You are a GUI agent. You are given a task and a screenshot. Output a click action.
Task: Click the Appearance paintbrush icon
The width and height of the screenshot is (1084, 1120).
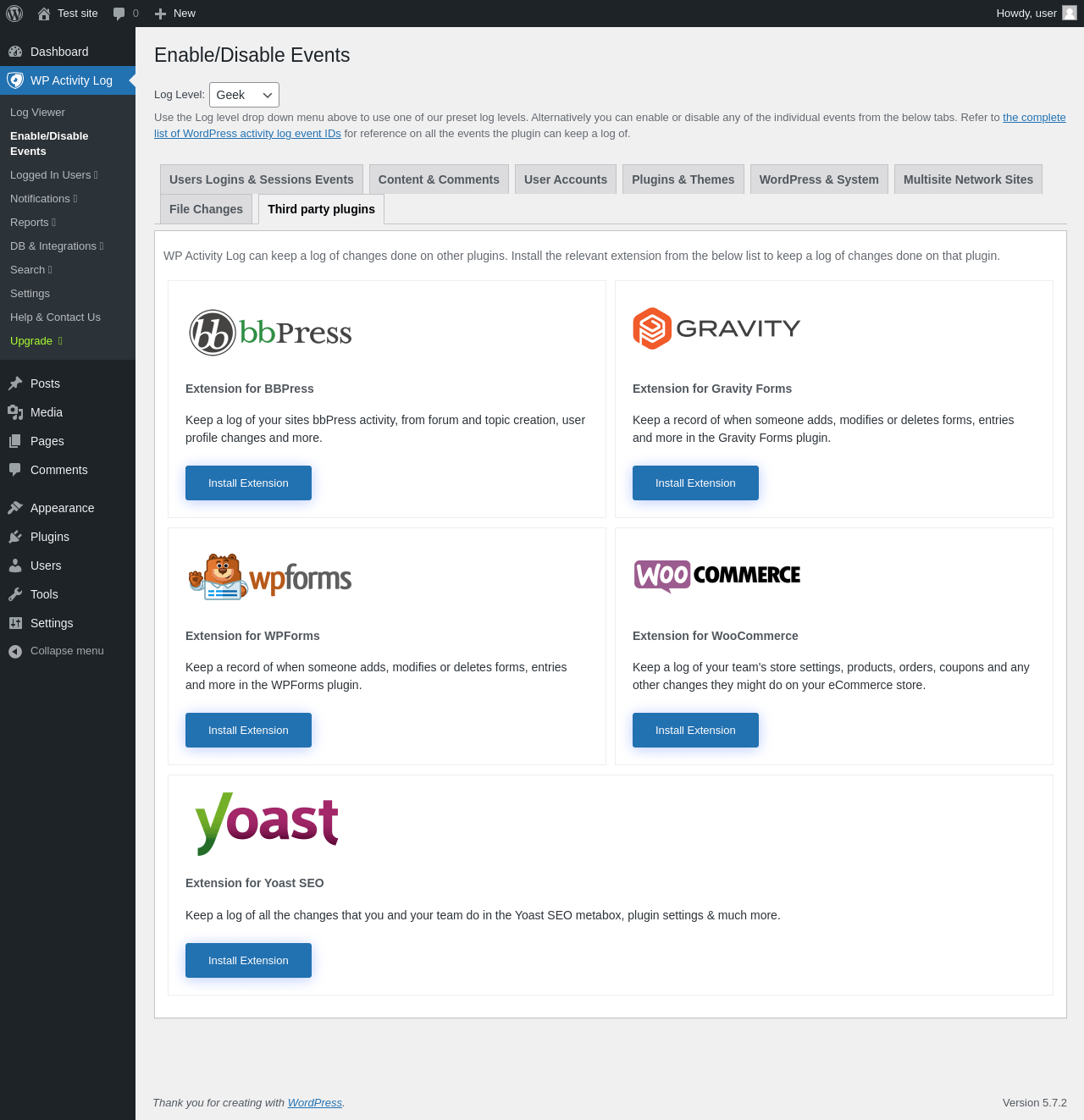point(15,508)
